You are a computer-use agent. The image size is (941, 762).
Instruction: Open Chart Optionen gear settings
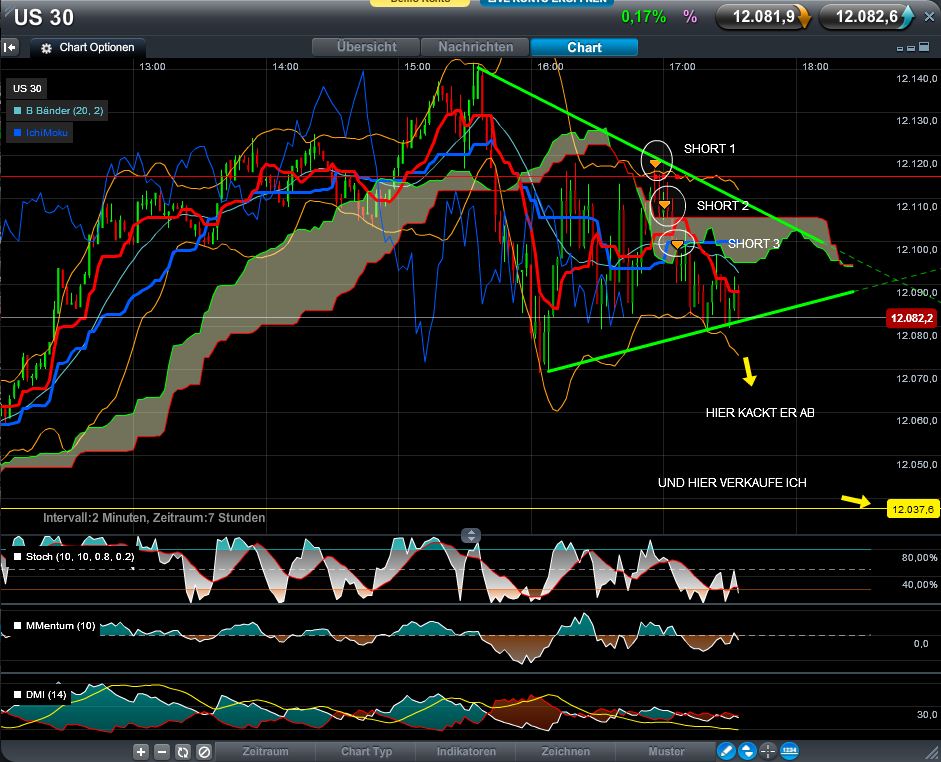pyautogui.click(x=88, y=47)
